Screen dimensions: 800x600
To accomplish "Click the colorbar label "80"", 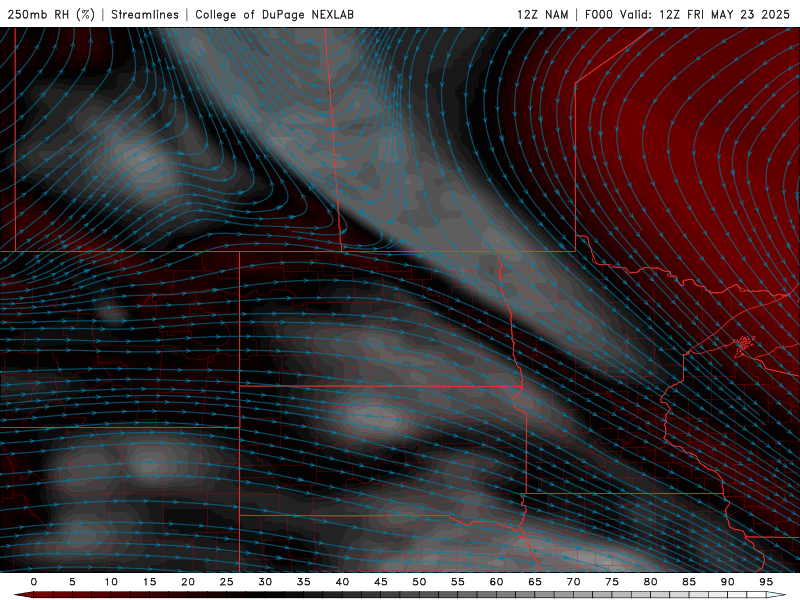I will tap(650, 582).
